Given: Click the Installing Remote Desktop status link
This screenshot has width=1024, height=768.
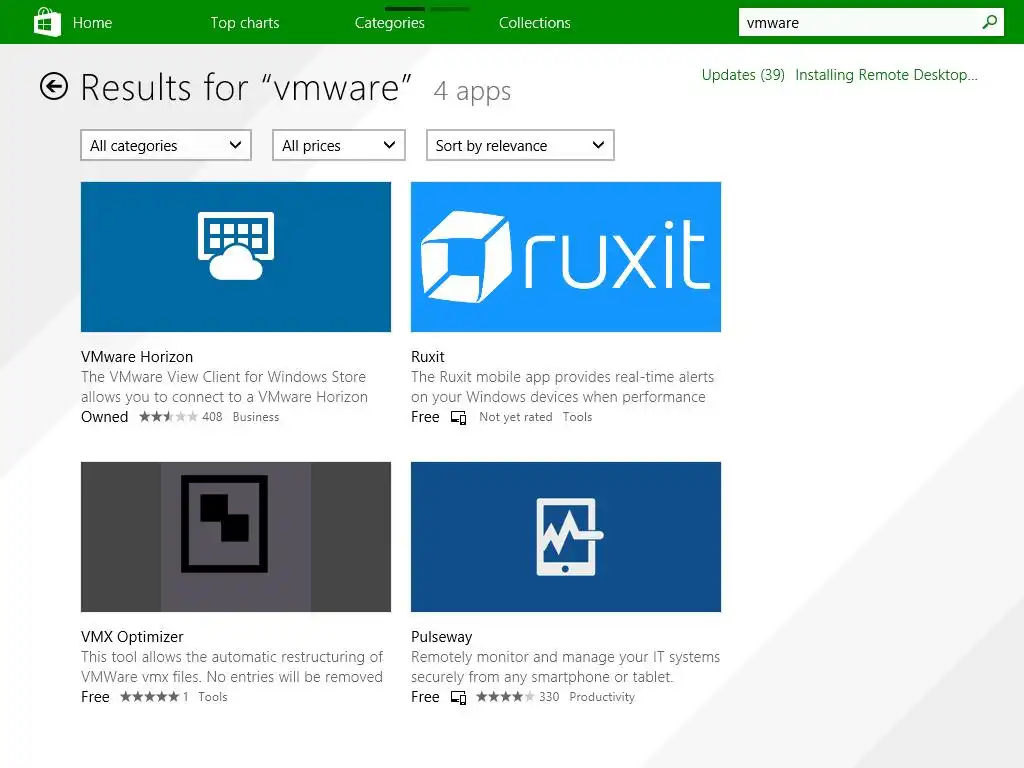Looking at the screenshot, I should [x=886, y=75].
